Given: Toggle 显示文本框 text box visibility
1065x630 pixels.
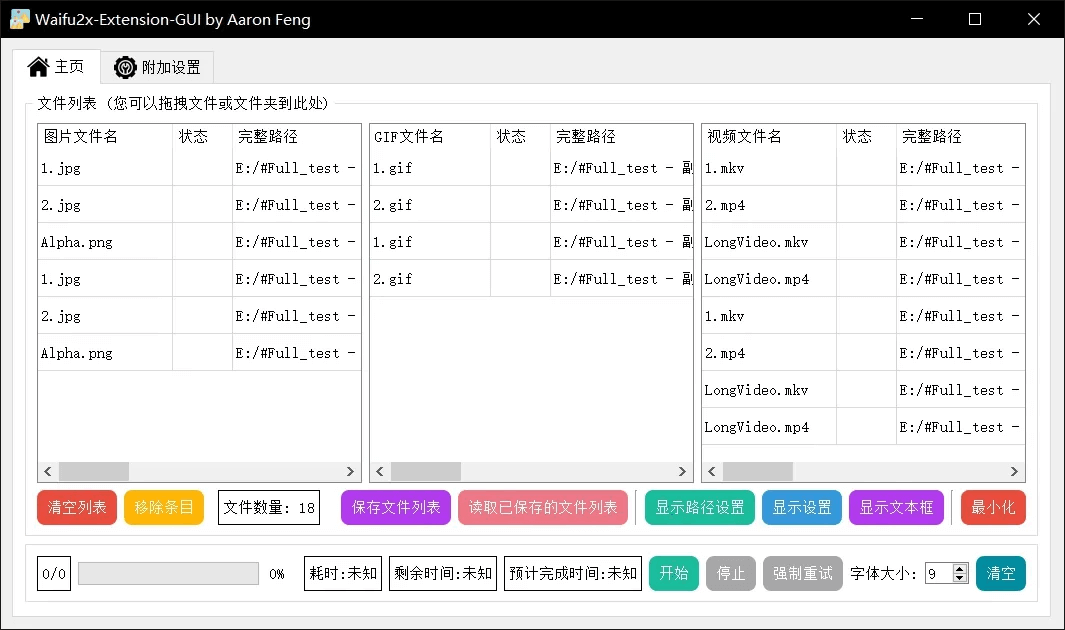Looking at the screenshot, I should 896,508.
